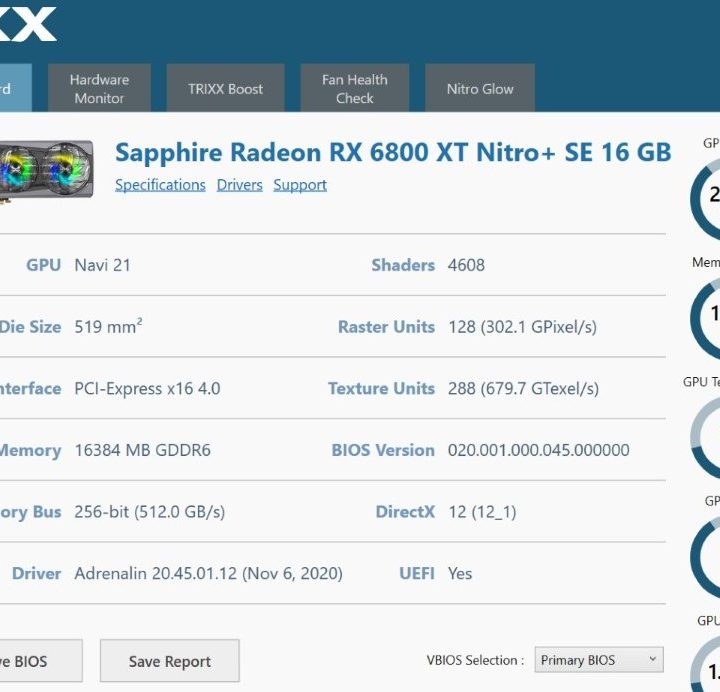The image size is (720, 692).
Task: Click the Driver label
Action: [x=36, y=573]
